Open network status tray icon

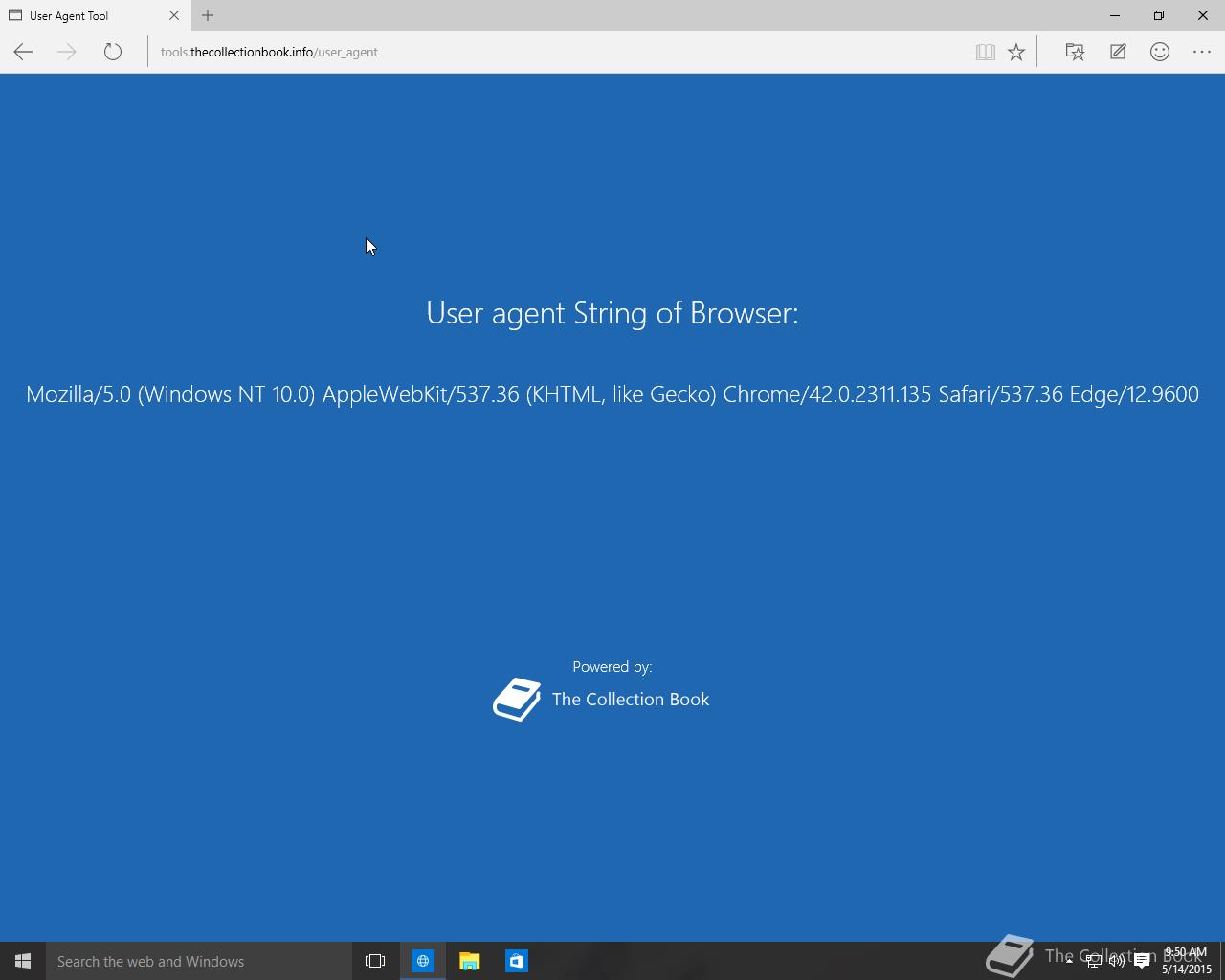click(1093, 961)
